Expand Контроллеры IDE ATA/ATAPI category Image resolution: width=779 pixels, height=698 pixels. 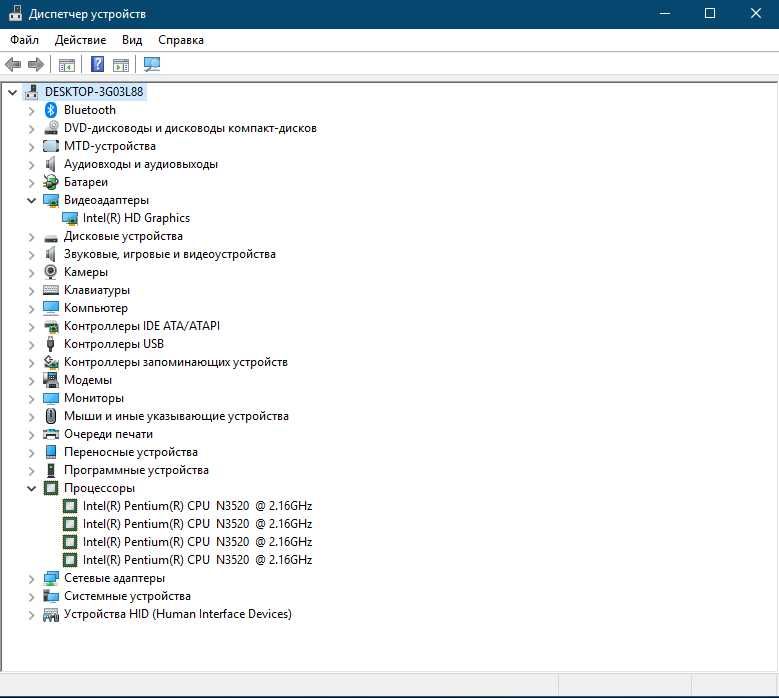31,326
